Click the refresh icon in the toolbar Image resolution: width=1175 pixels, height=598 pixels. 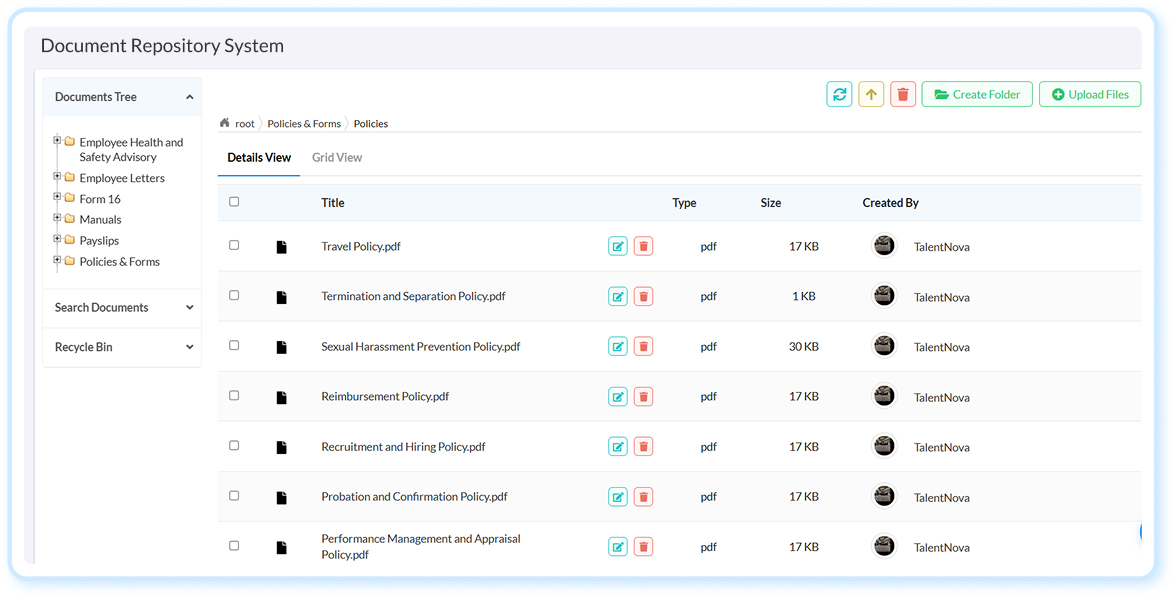(x=839, y=94)
